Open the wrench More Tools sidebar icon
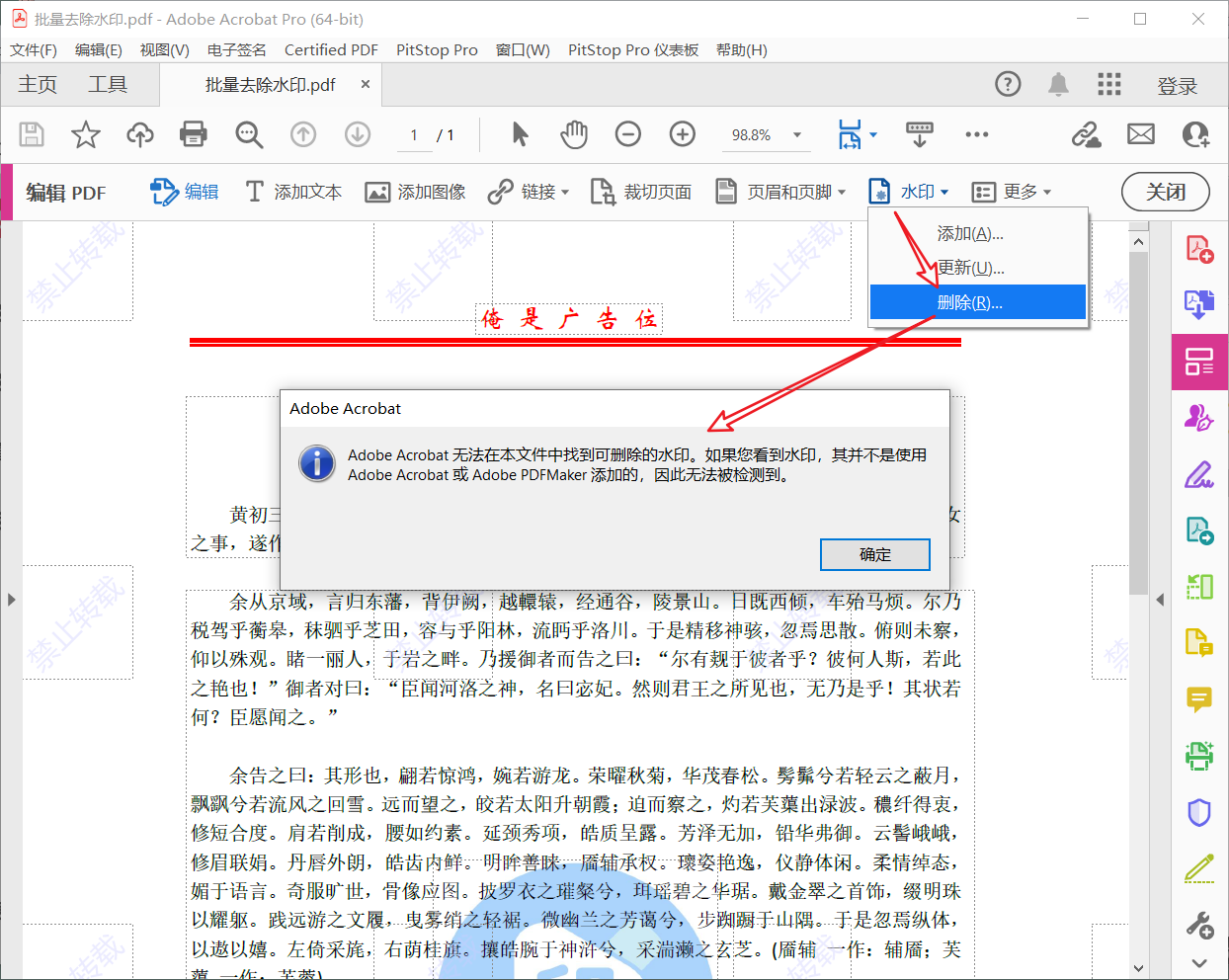Image resolution: width=1229 pixels, height=980 pixels. [1199, 925]
